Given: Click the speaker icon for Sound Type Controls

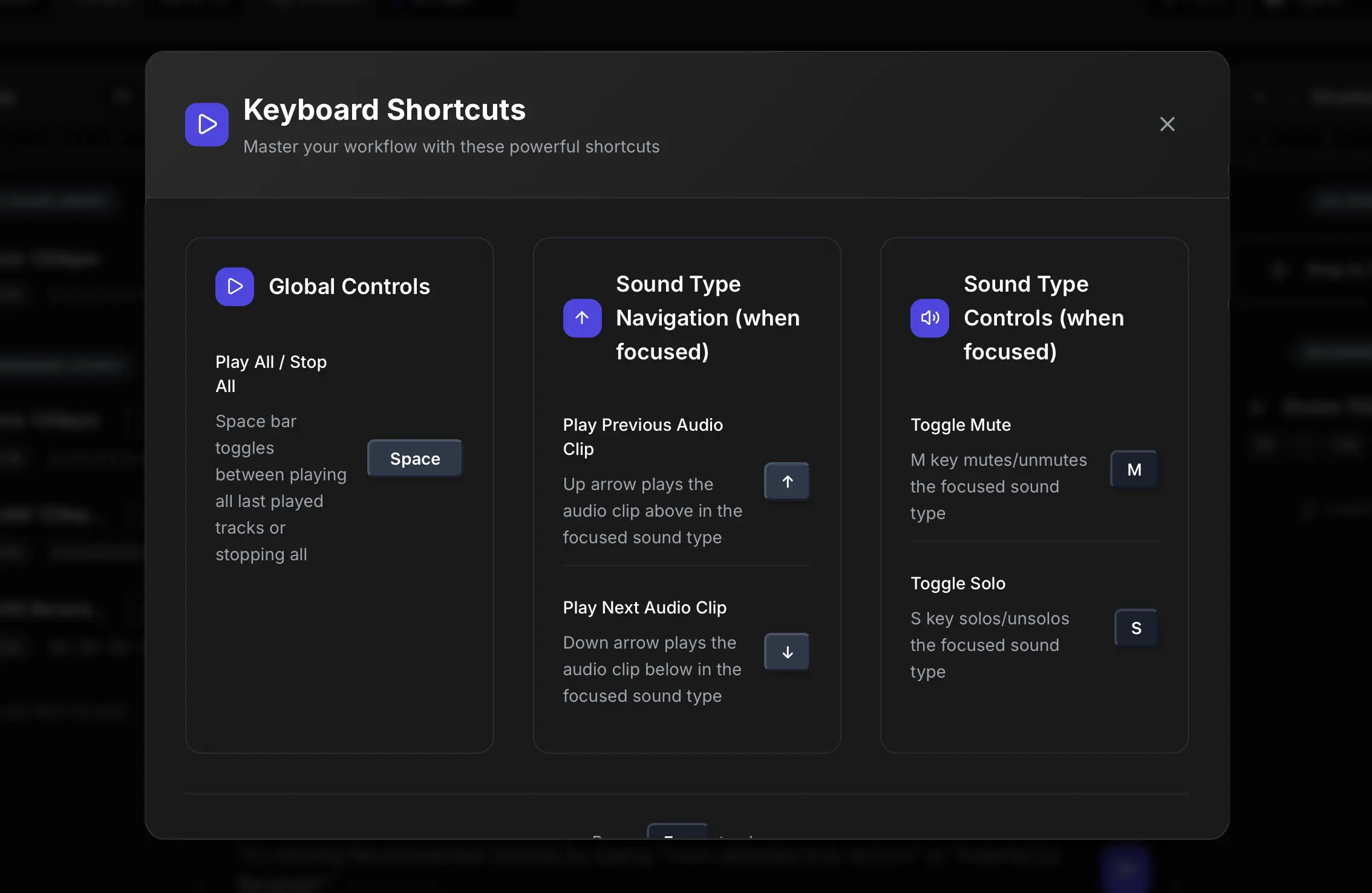Looking at the screenshot, I should tap(929, 318).
